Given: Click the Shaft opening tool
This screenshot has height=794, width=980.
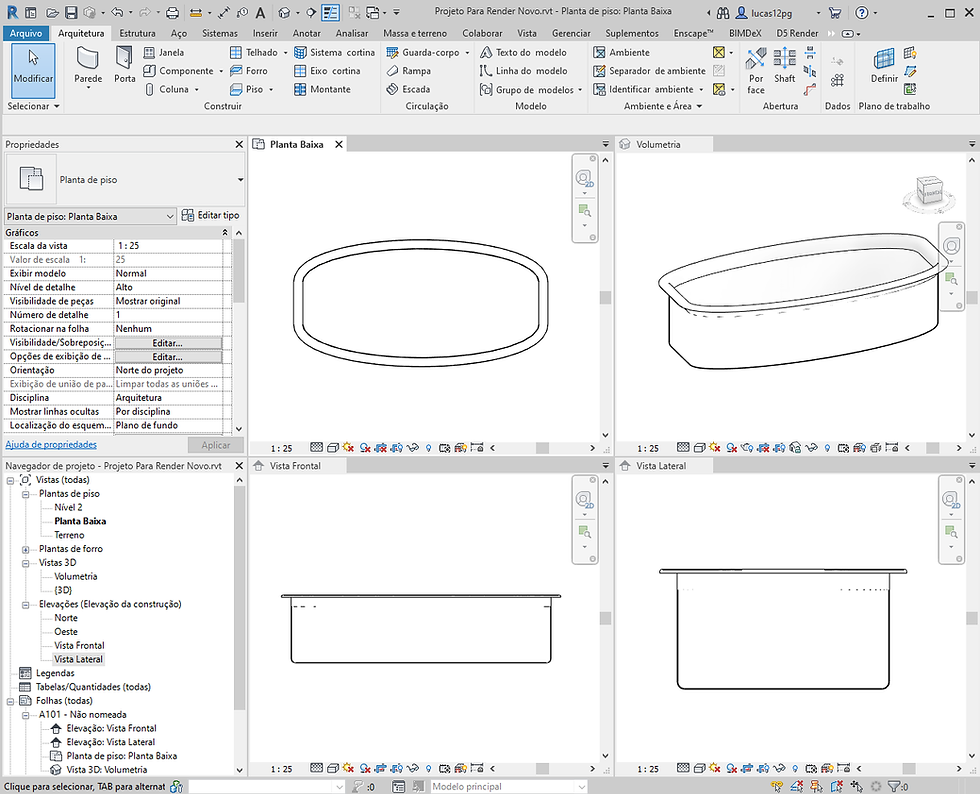Looking at the screenshot, I should coord(784,66).
